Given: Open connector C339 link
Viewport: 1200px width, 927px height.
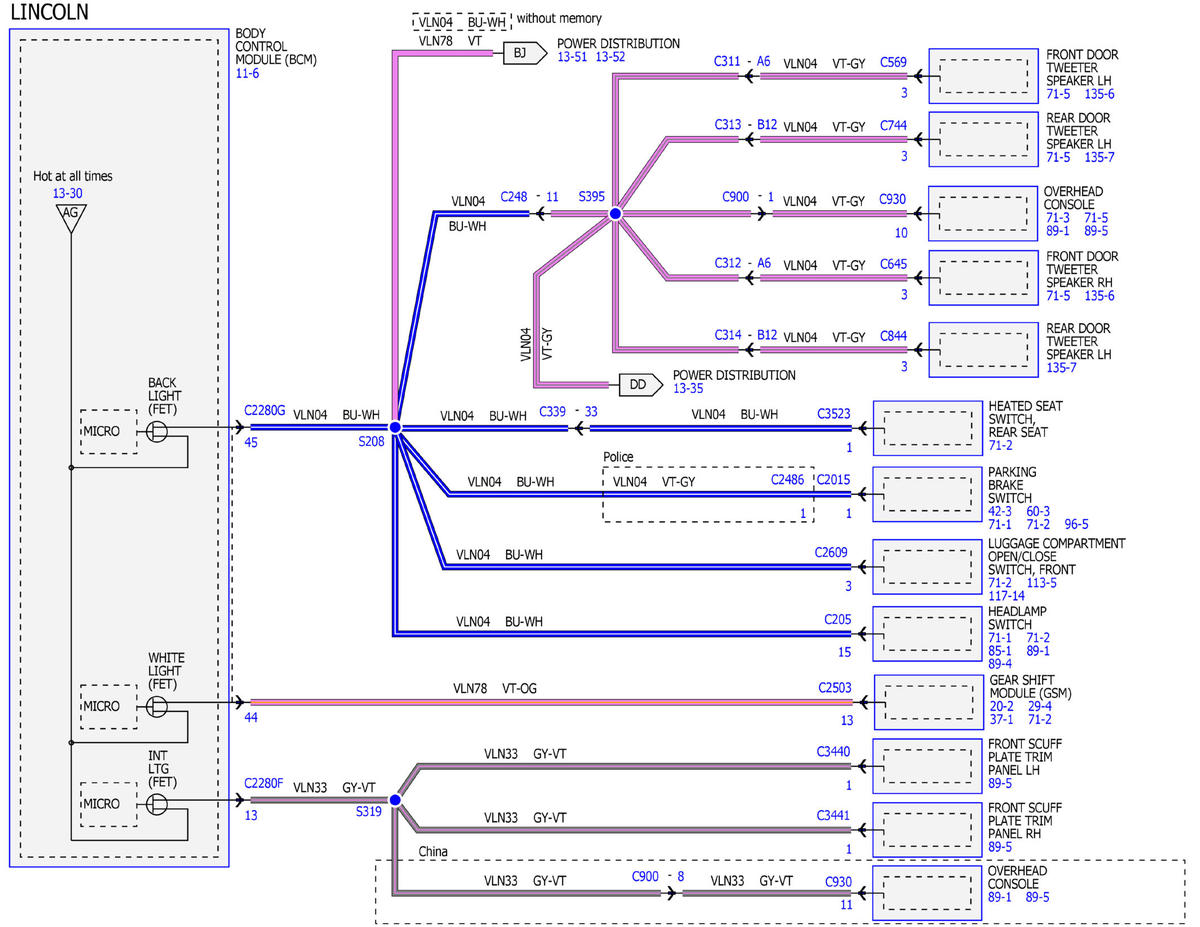Looking at the screenshot, I should click(x=552, y=411).
